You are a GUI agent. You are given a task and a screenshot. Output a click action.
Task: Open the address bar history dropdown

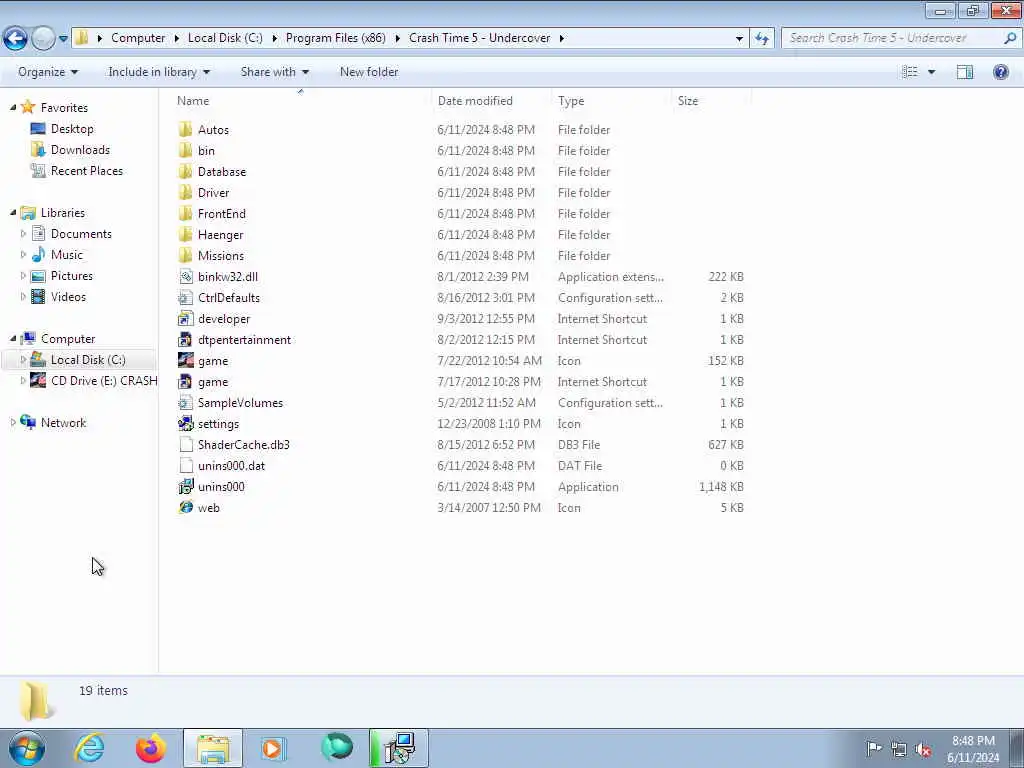pos(739,38)
